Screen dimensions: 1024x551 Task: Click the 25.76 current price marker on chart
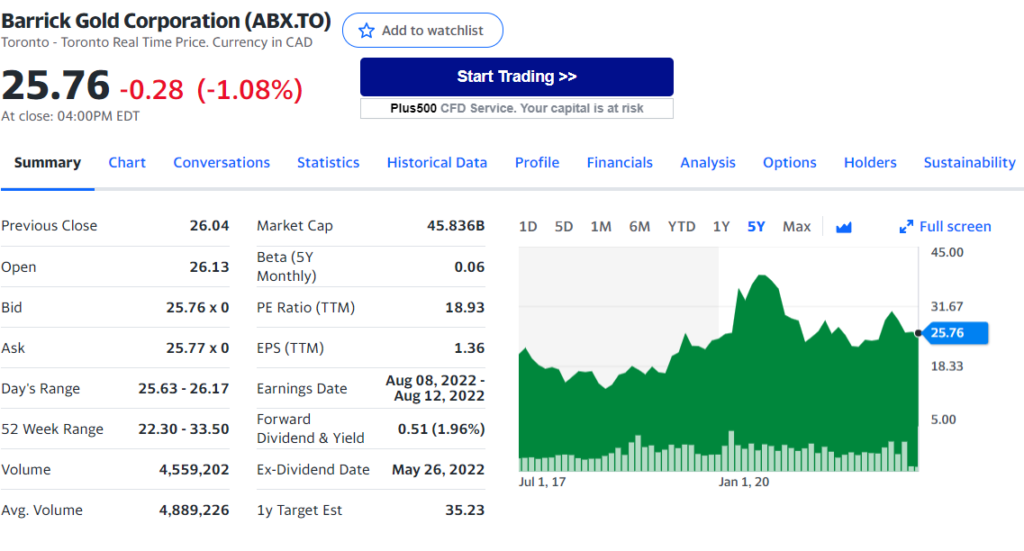coord(950,333)
